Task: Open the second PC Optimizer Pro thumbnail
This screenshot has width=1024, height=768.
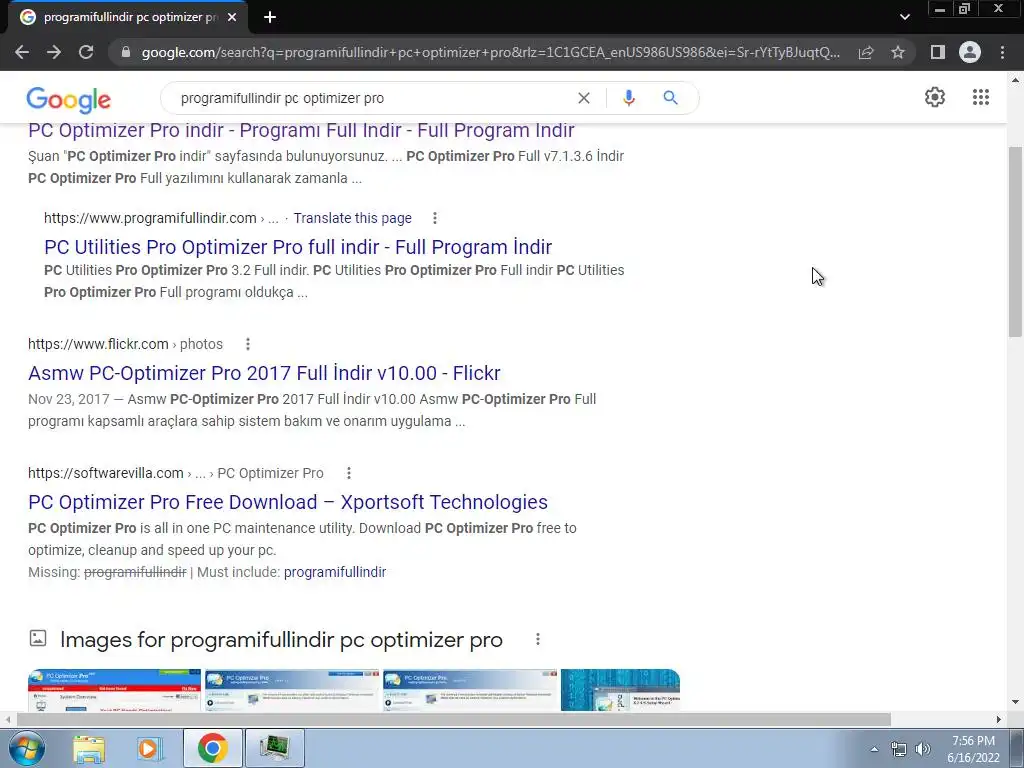Action: [x=292, y=690]
